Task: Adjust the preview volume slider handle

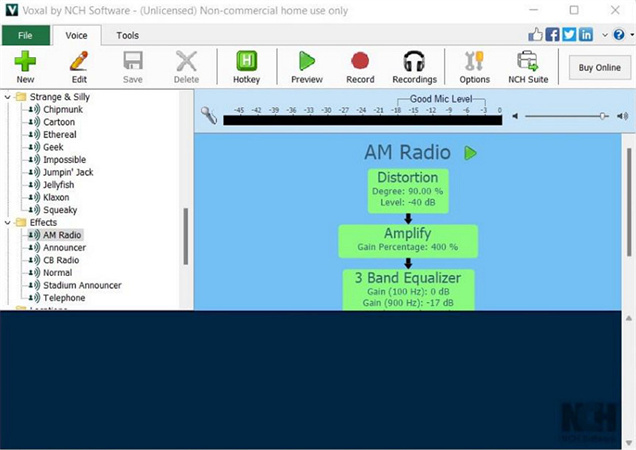Action: click(602, 116)
